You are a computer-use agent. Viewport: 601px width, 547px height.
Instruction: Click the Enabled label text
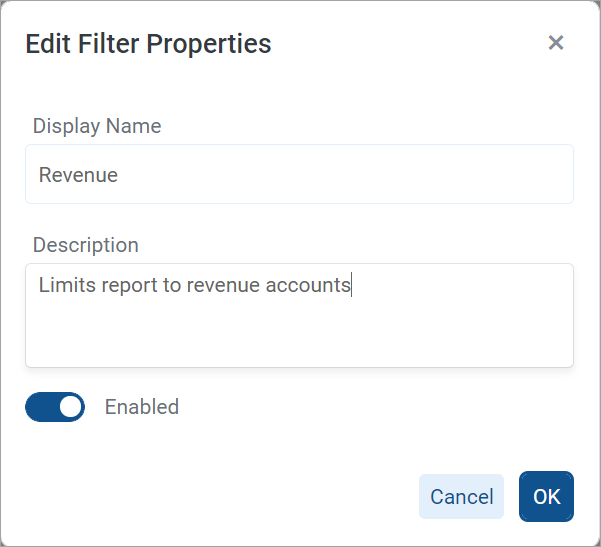pos(142,407)
